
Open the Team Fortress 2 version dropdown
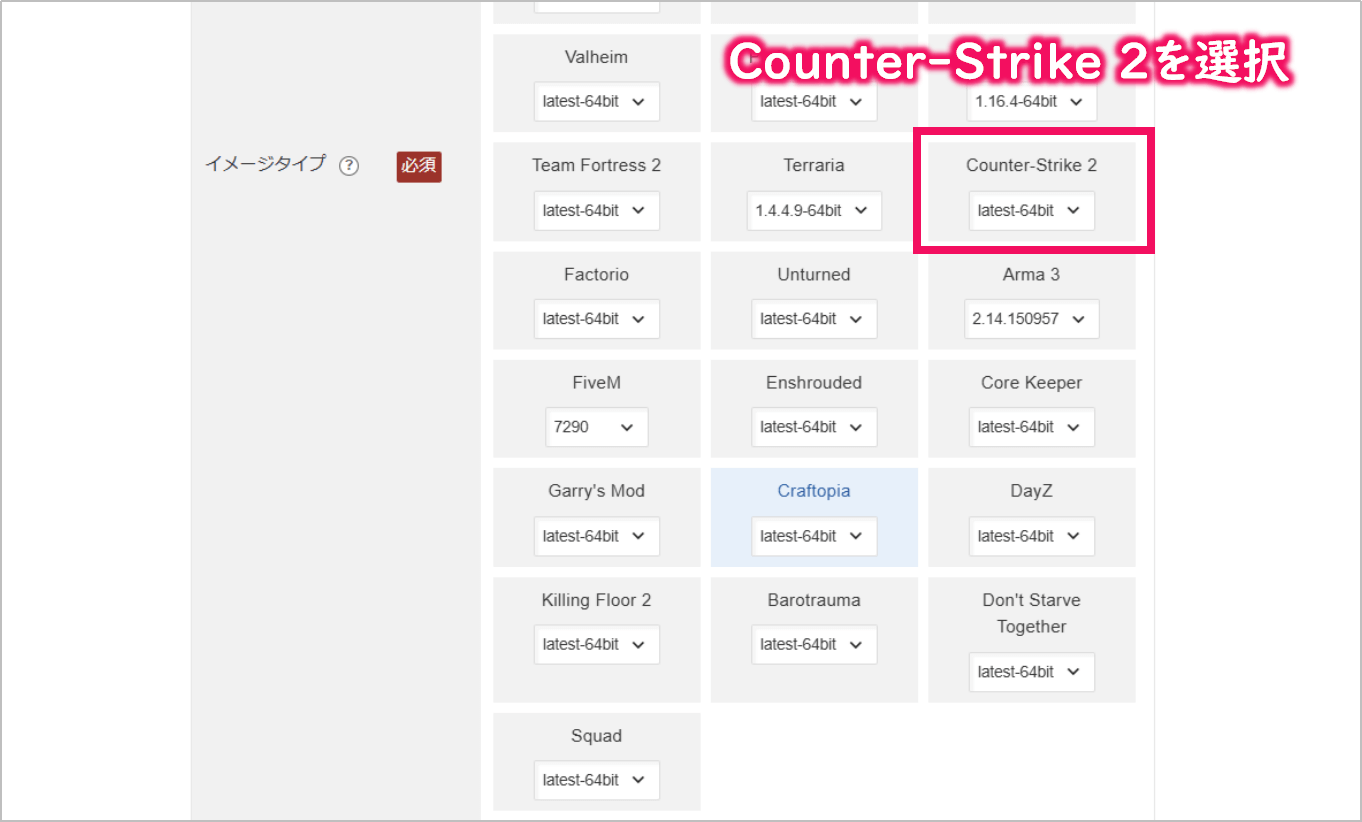point(596,210)
